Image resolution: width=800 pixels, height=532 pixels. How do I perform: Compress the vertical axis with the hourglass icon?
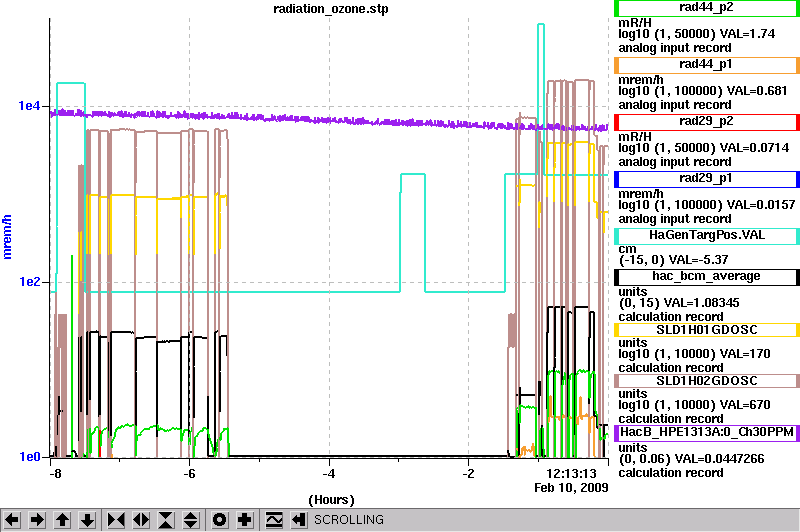166,520
